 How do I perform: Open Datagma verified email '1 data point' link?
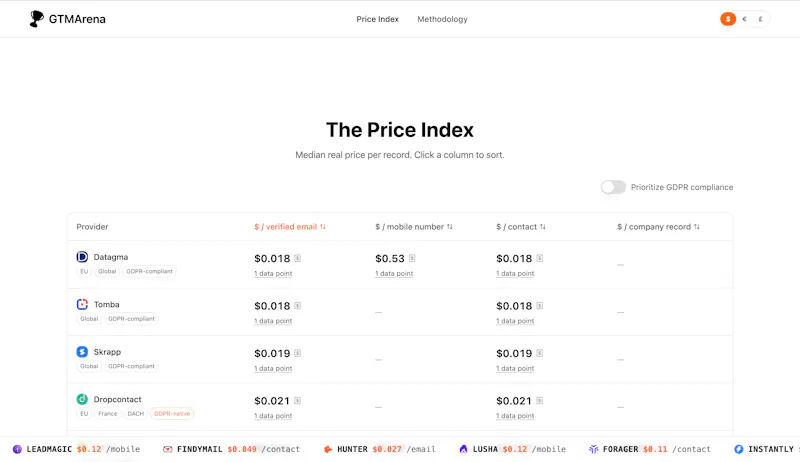pos(273,273)
